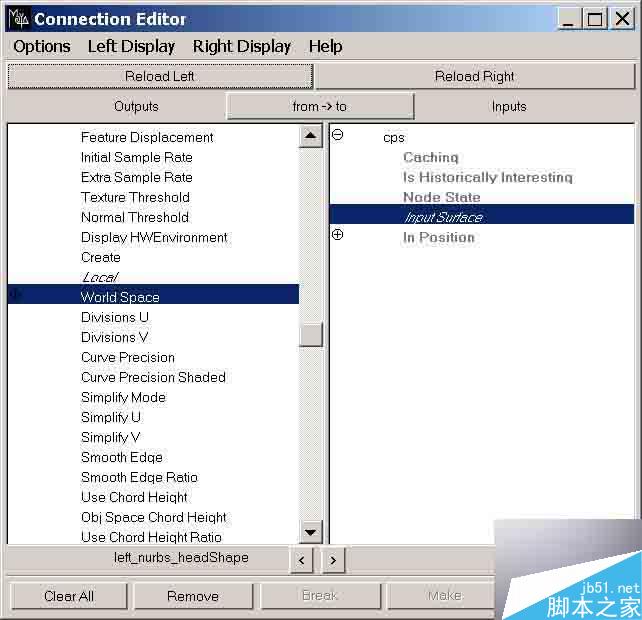Select the cps node in inputs
Screen dimensions: 642x620
tap(394, 138)
